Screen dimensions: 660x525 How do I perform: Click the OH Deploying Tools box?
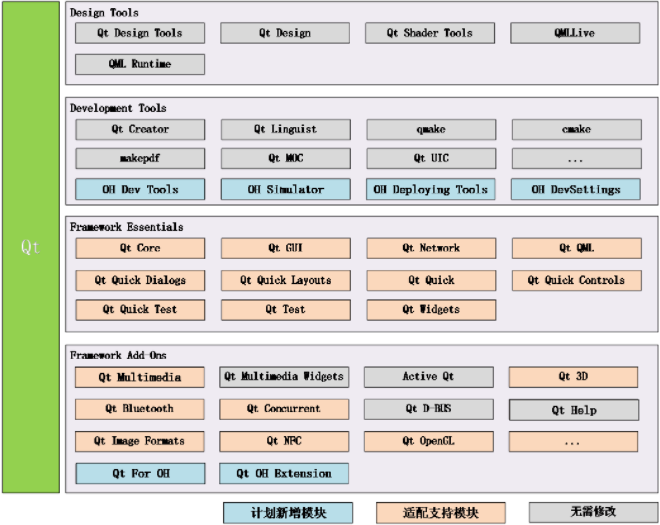tap(430, 189)
